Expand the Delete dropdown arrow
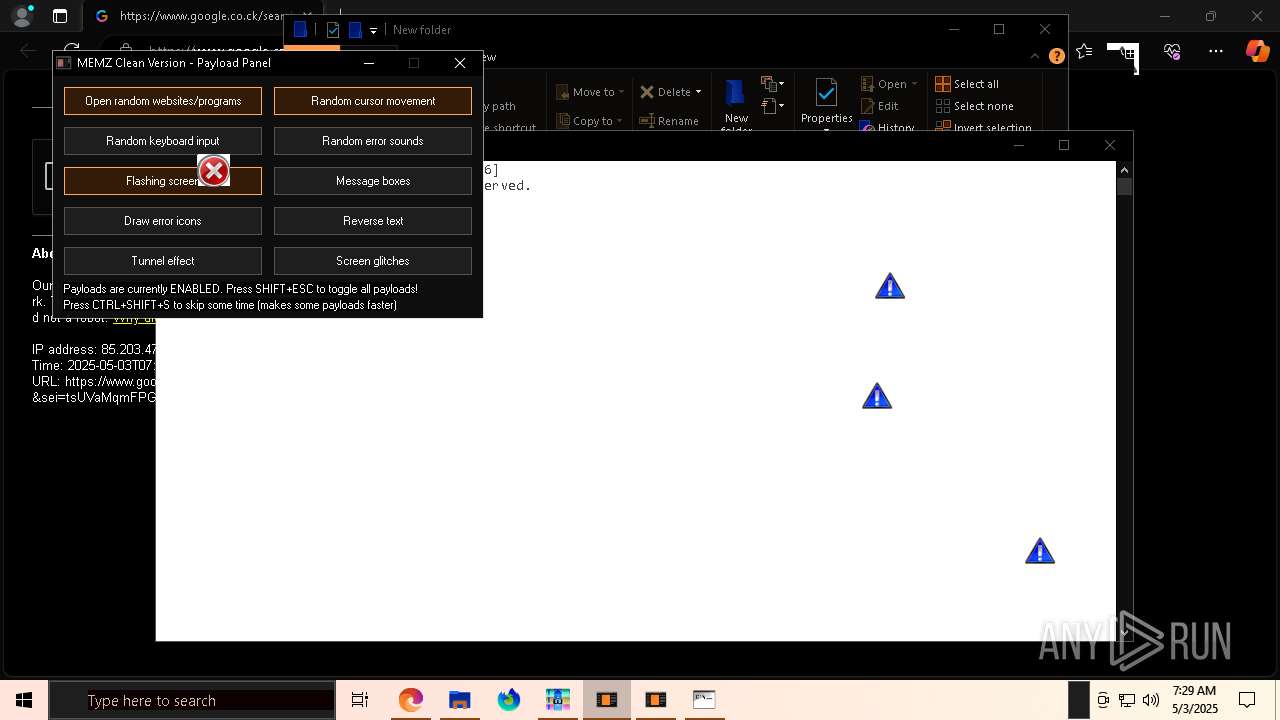 point(698,92)
